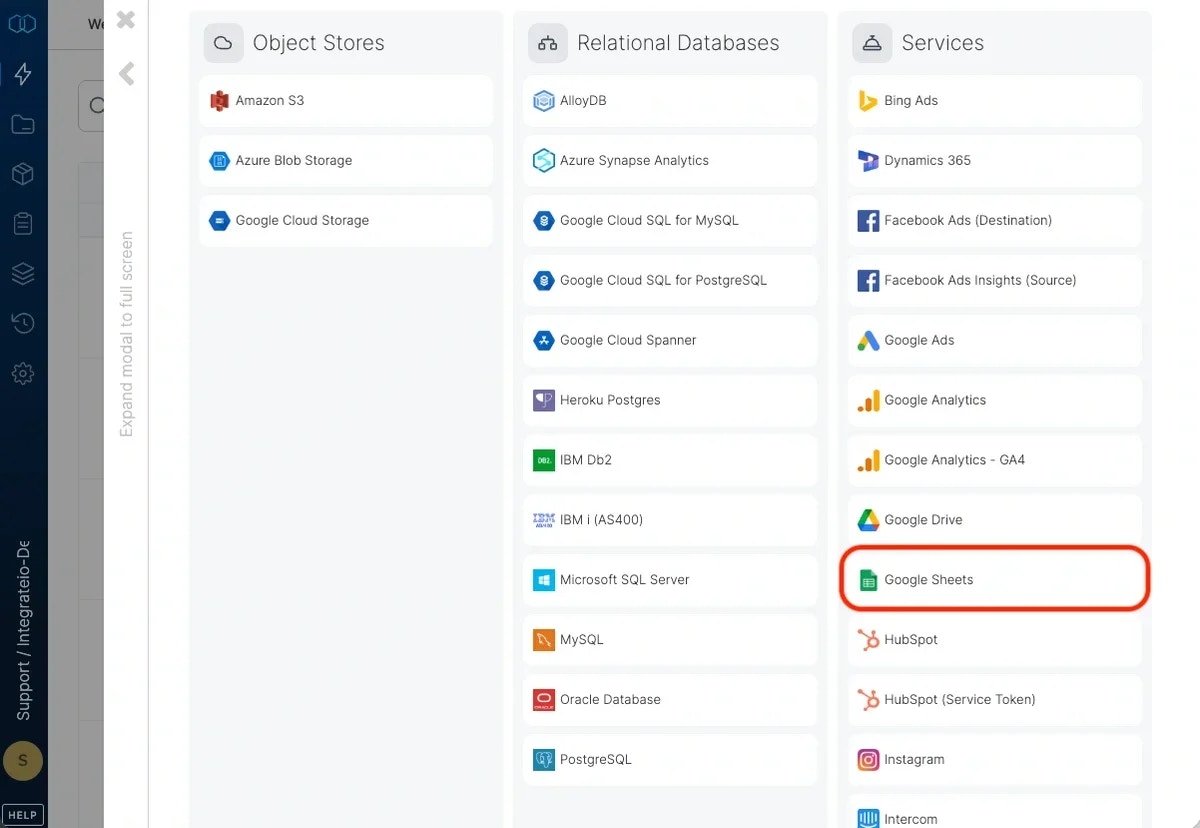Click the Oracle Database red icon
The image size is (1200, 828).
coord(544,700)
